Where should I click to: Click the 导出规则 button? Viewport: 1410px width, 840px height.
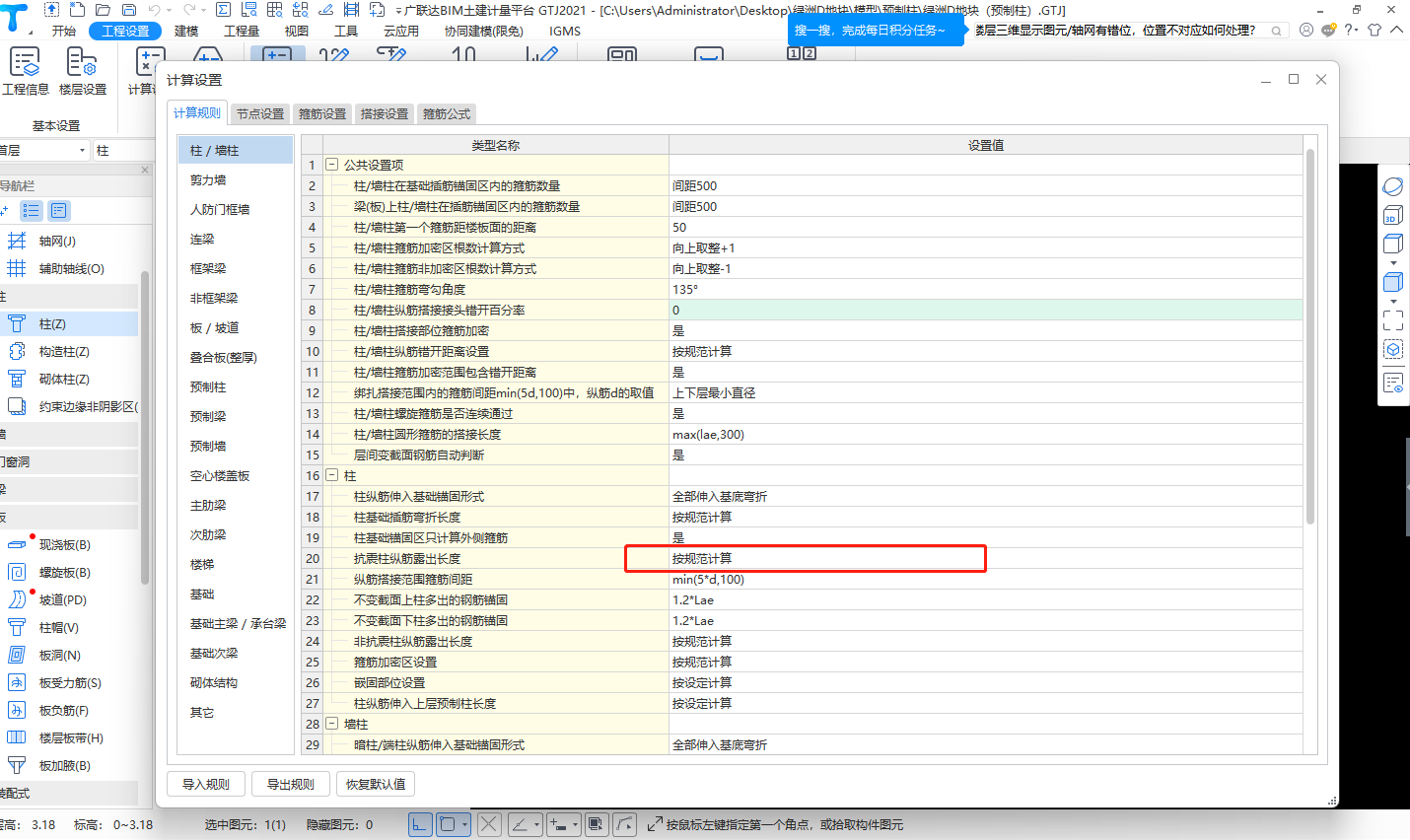coord(291,784)
